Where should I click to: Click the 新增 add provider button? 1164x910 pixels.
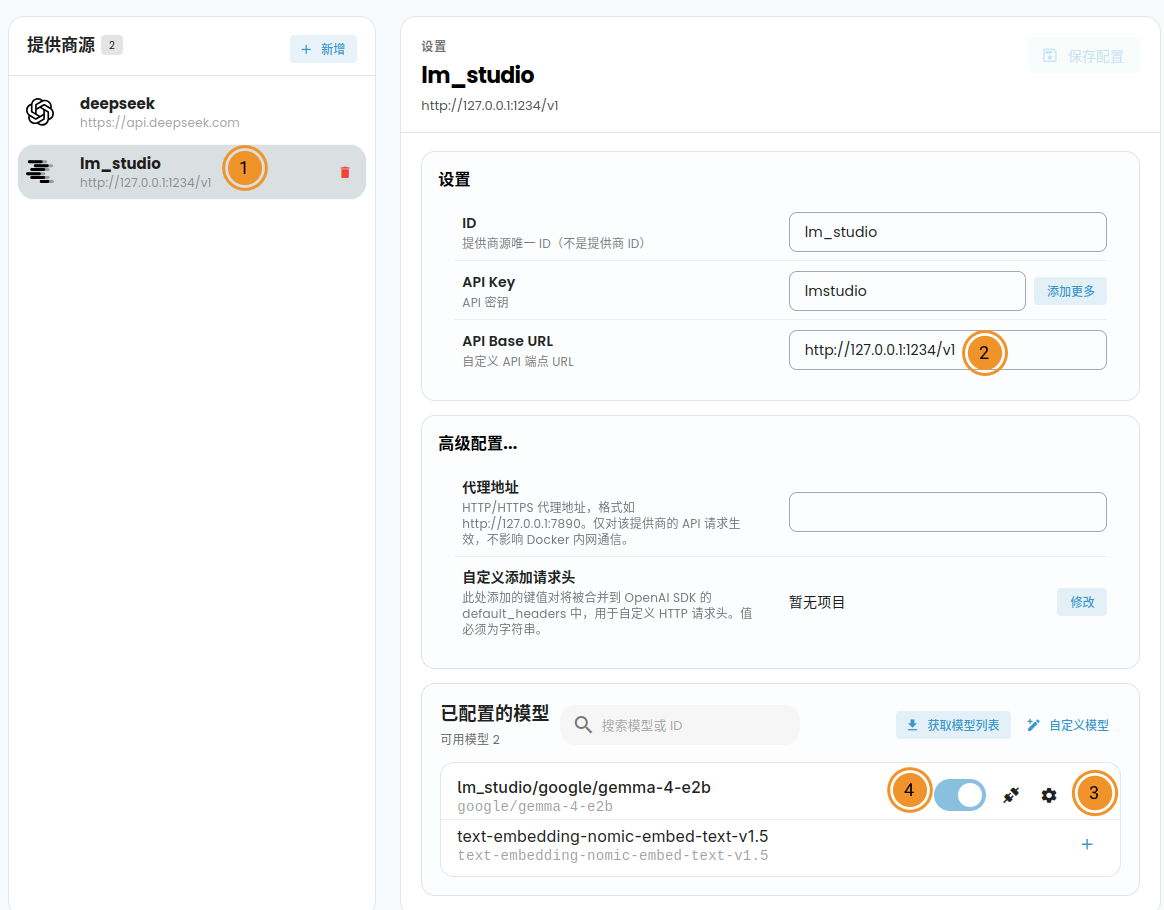point(323,49)
